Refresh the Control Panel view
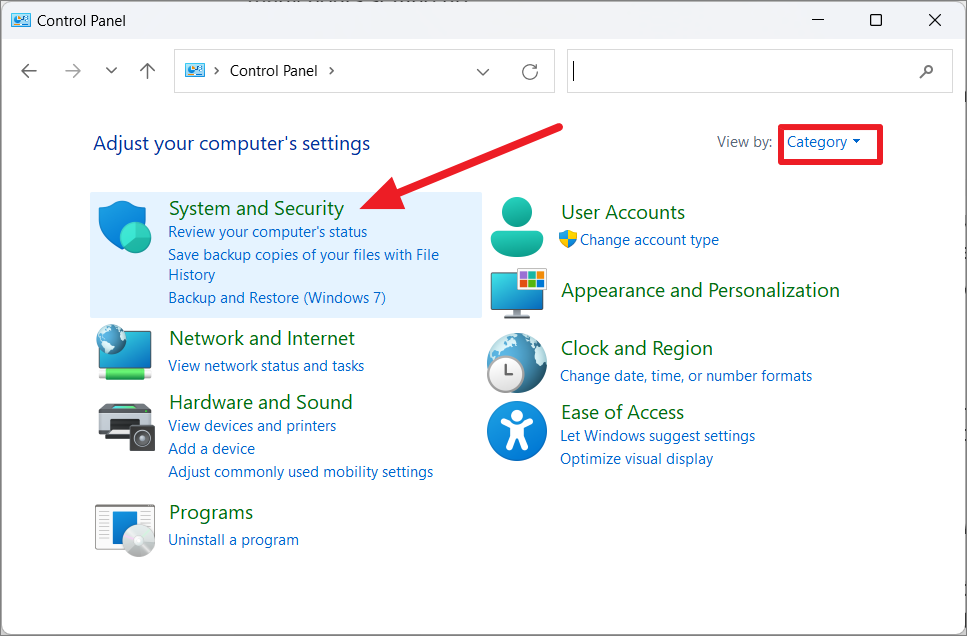The height and width of the screenshot is (636, 967). (x=530, y=71)
